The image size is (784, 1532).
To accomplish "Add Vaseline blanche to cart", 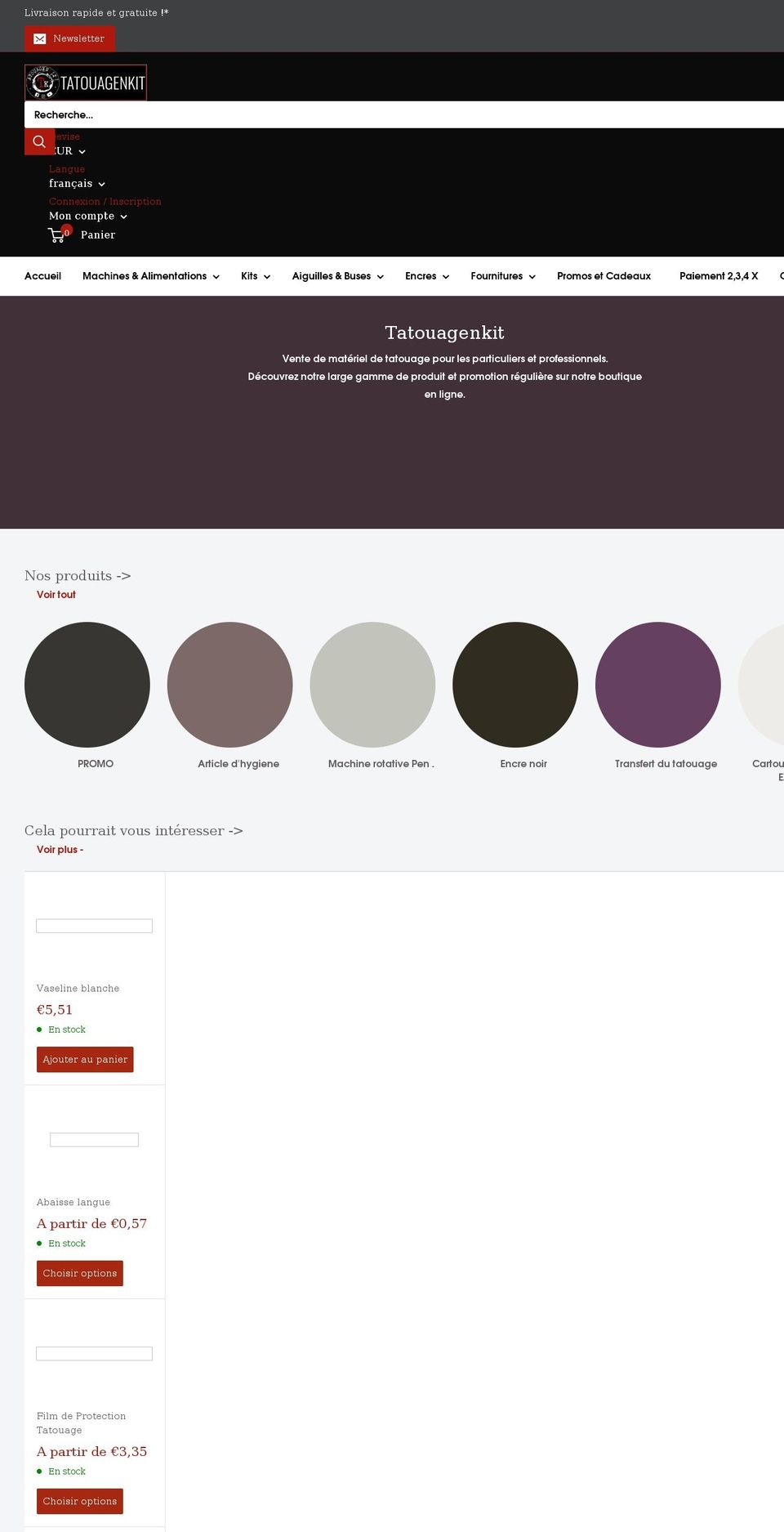I will coord(85,1060).
